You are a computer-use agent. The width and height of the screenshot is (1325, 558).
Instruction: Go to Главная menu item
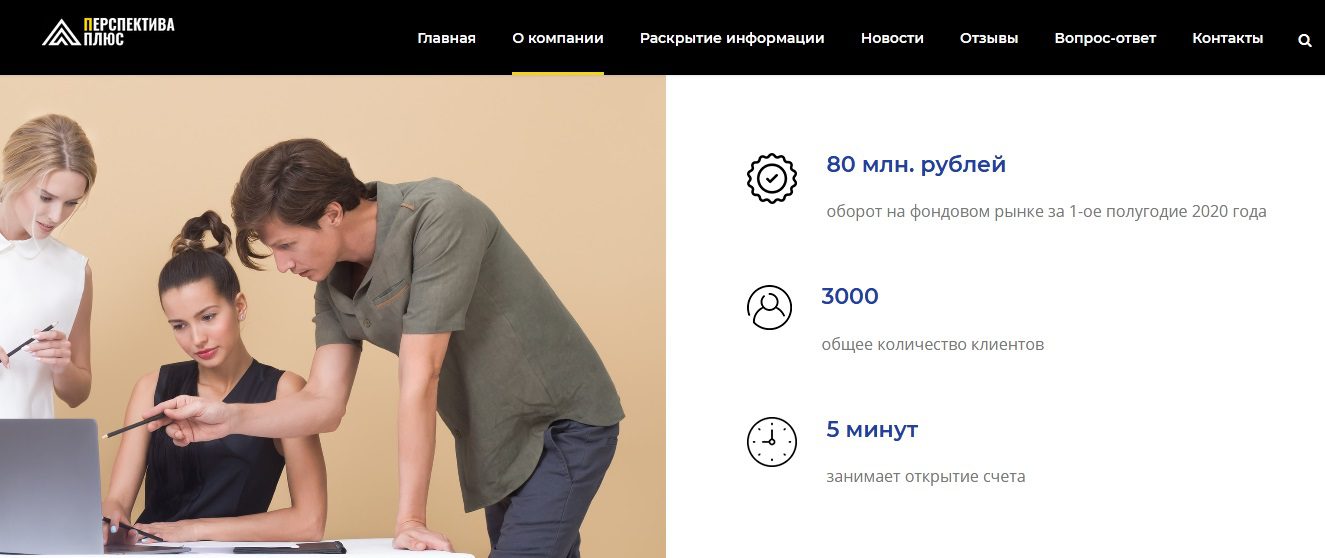click(446, 38)
